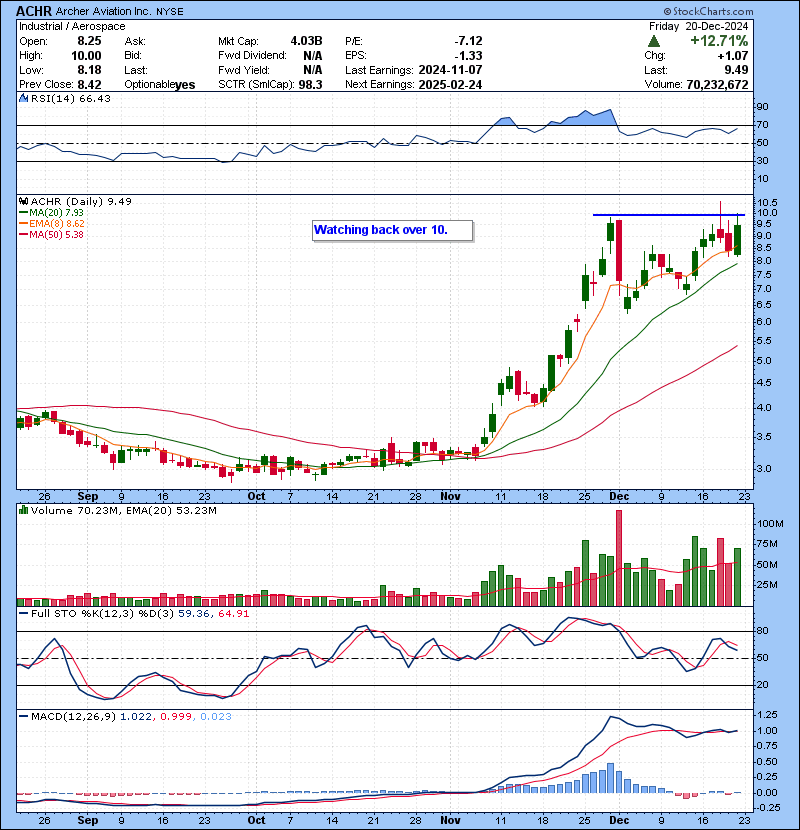The height and width of the screenshot is (830, 800).
Task: Click the 100M volume axis label
Action: pyautogui.click(x=770, y=524)
